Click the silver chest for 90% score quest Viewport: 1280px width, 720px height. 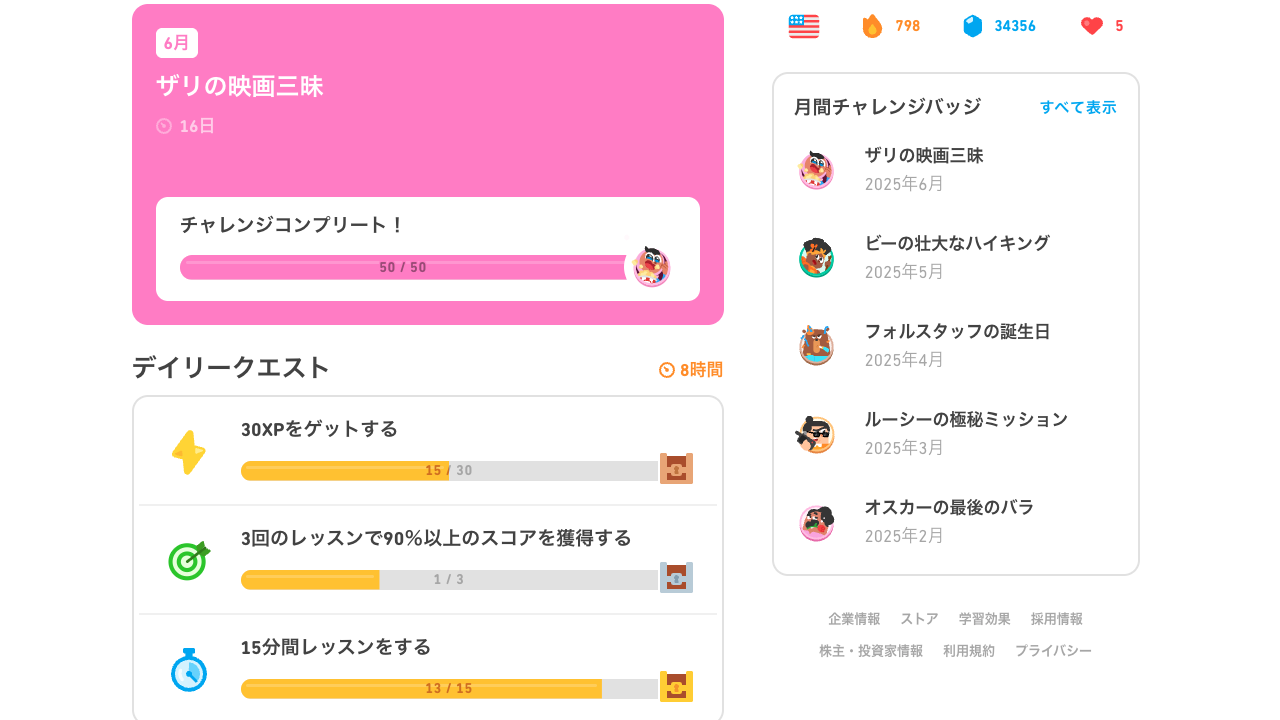(x=676, y=578)
